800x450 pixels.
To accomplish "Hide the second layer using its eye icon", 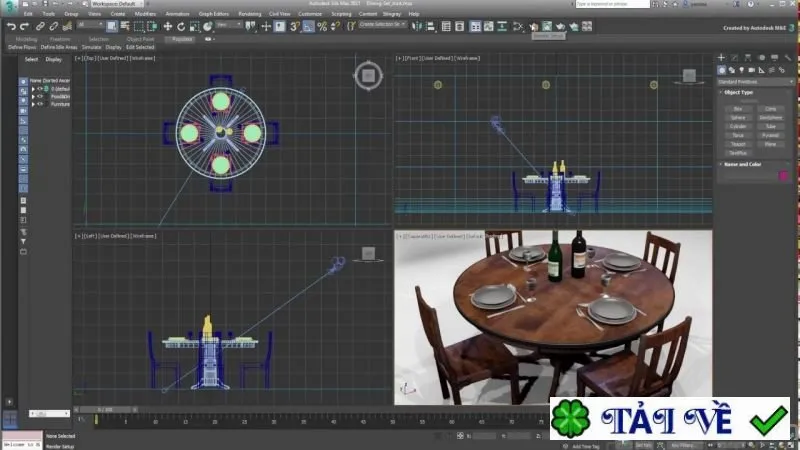I will [40, 96].
